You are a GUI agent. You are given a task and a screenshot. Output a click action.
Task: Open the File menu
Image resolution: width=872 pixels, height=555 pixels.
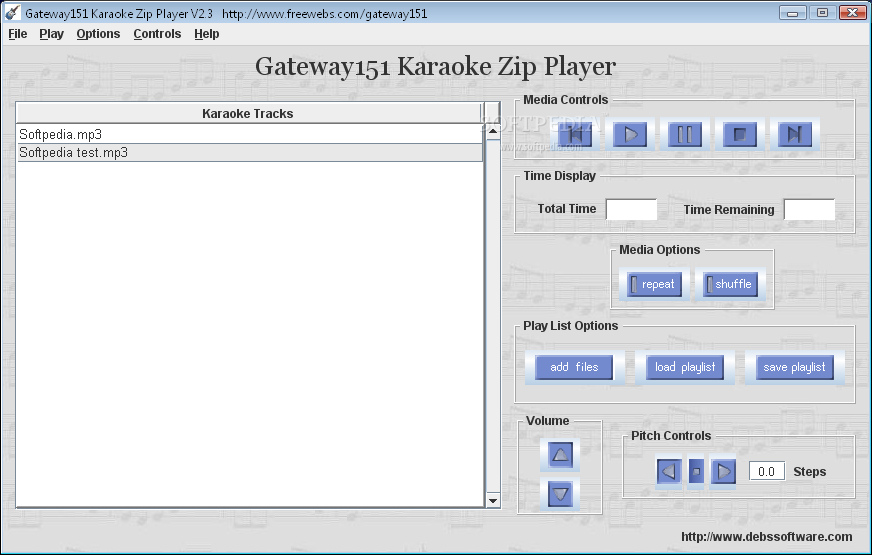coord(18,34)
